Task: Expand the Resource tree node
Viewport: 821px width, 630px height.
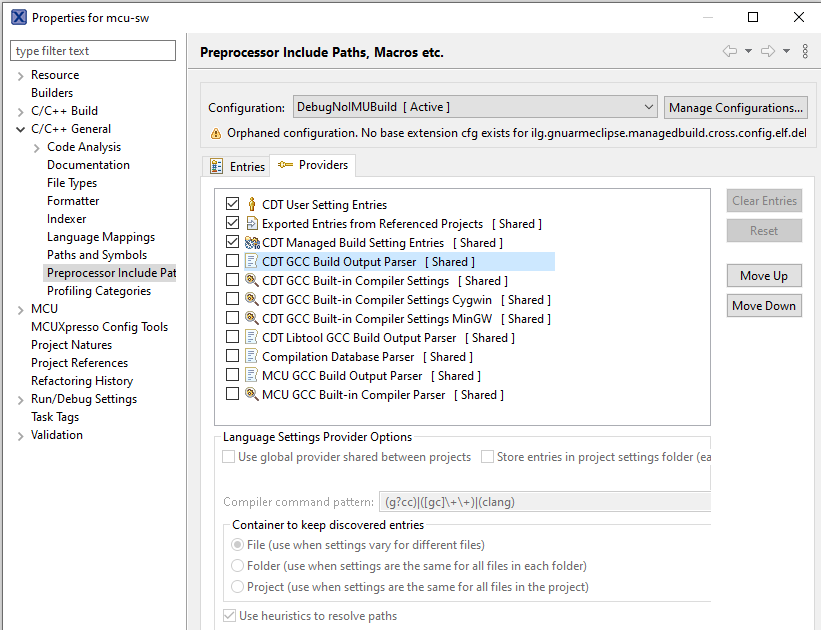Action: click(20, 75)
